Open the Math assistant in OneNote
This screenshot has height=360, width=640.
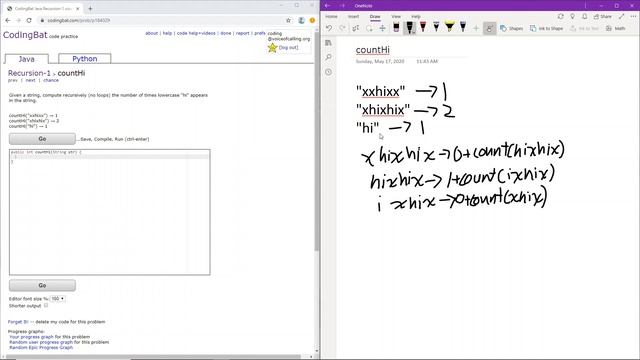tap(616, 28)
